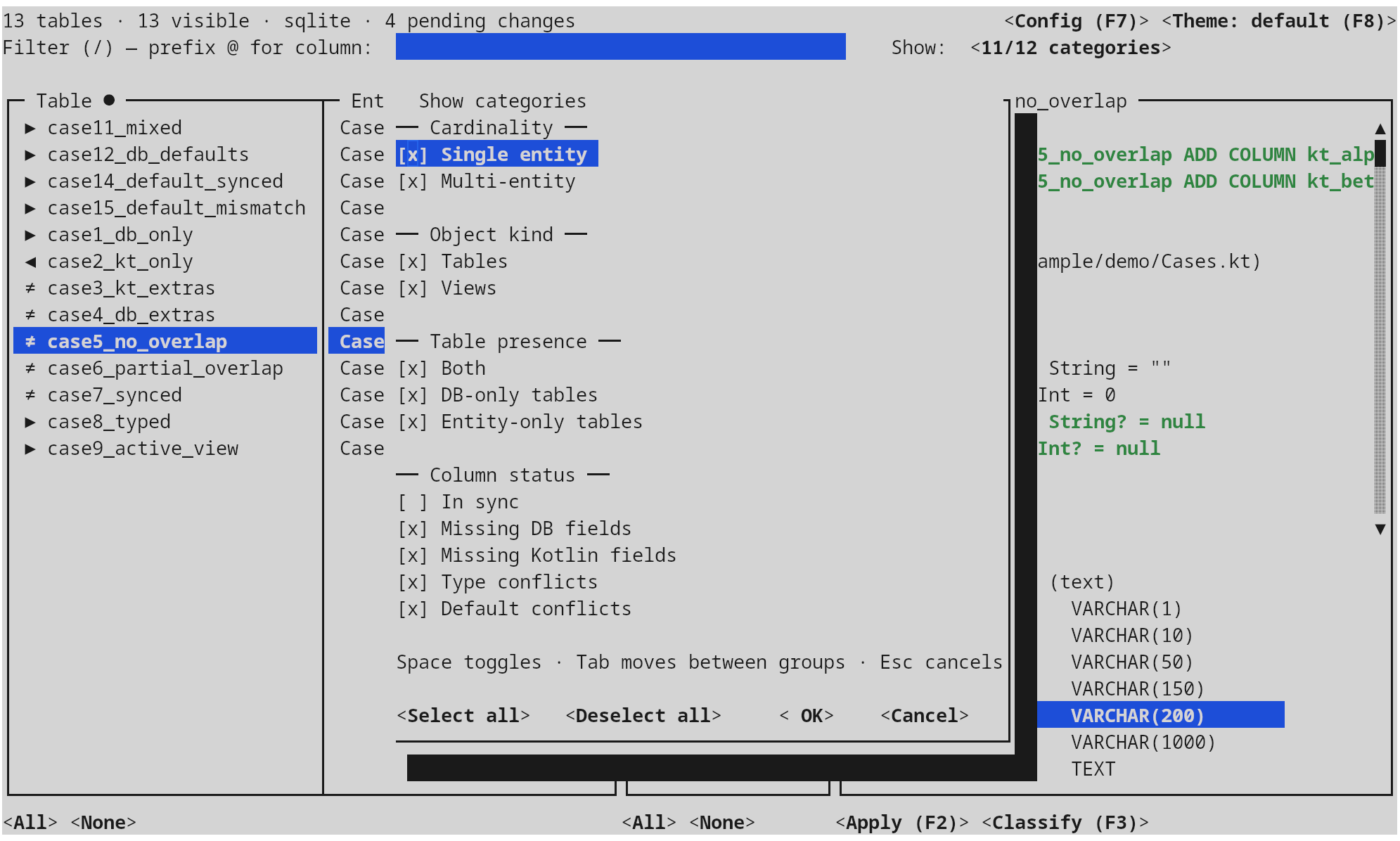This screenshot has width=1400, height=841.
Task: Click the middle All button in bottom bar
Action: [x=649, y=823]
